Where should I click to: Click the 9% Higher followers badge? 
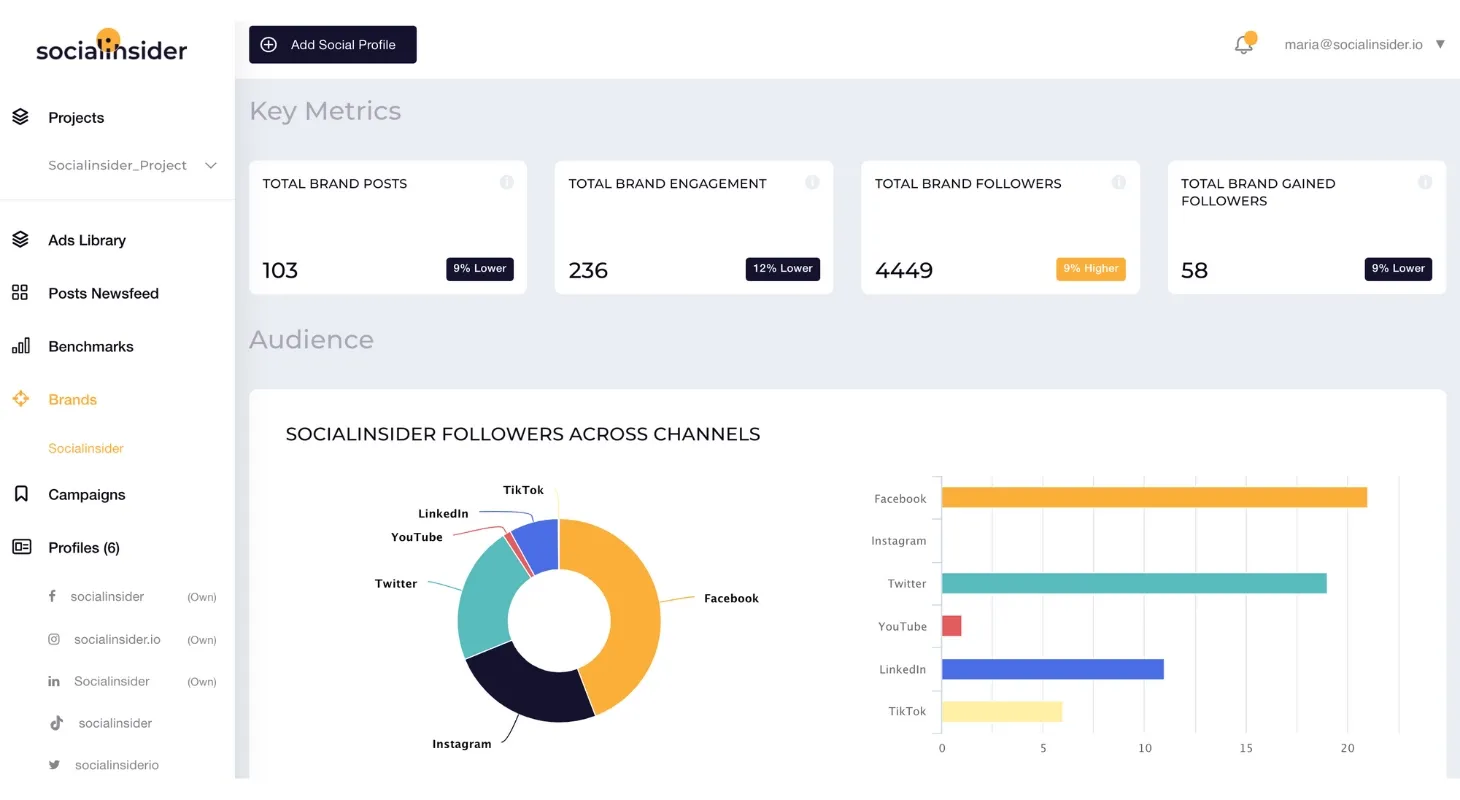(x=1090, y=269)
